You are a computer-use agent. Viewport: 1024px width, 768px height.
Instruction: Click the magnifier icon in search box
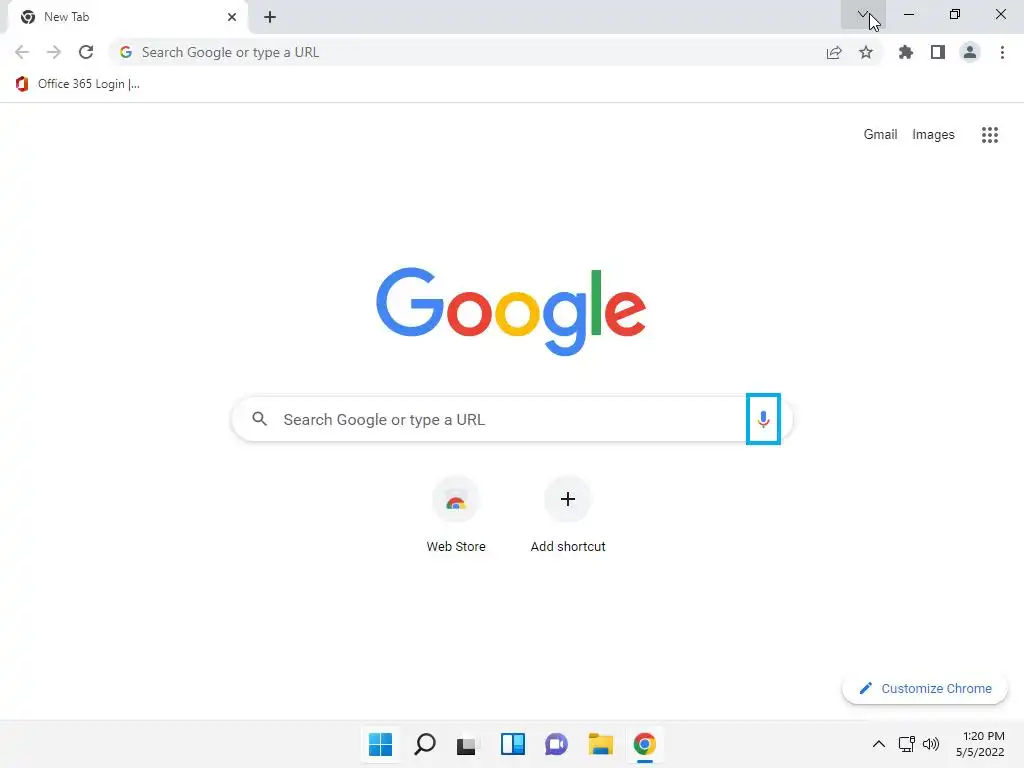coord(260,419)
